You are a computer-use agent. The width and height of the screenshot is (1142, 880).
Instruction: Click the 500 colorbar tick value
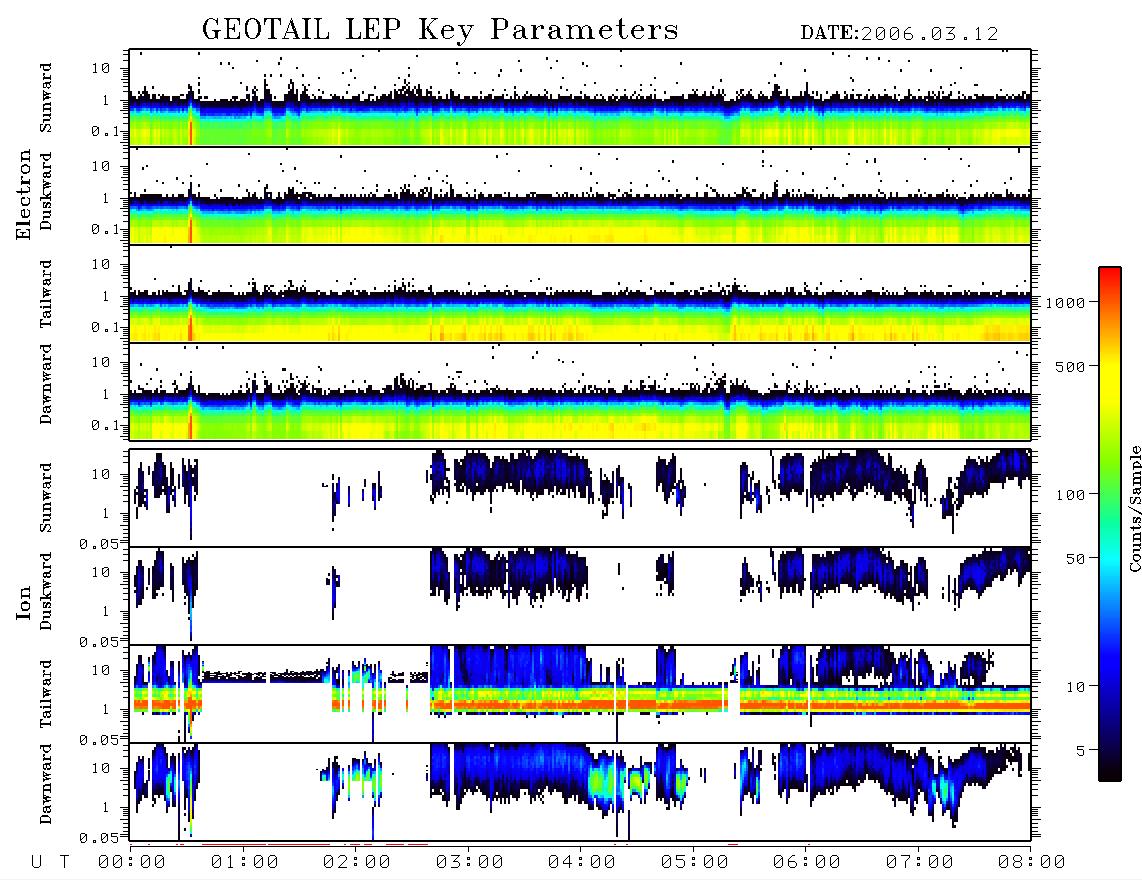pos(1070,367)
